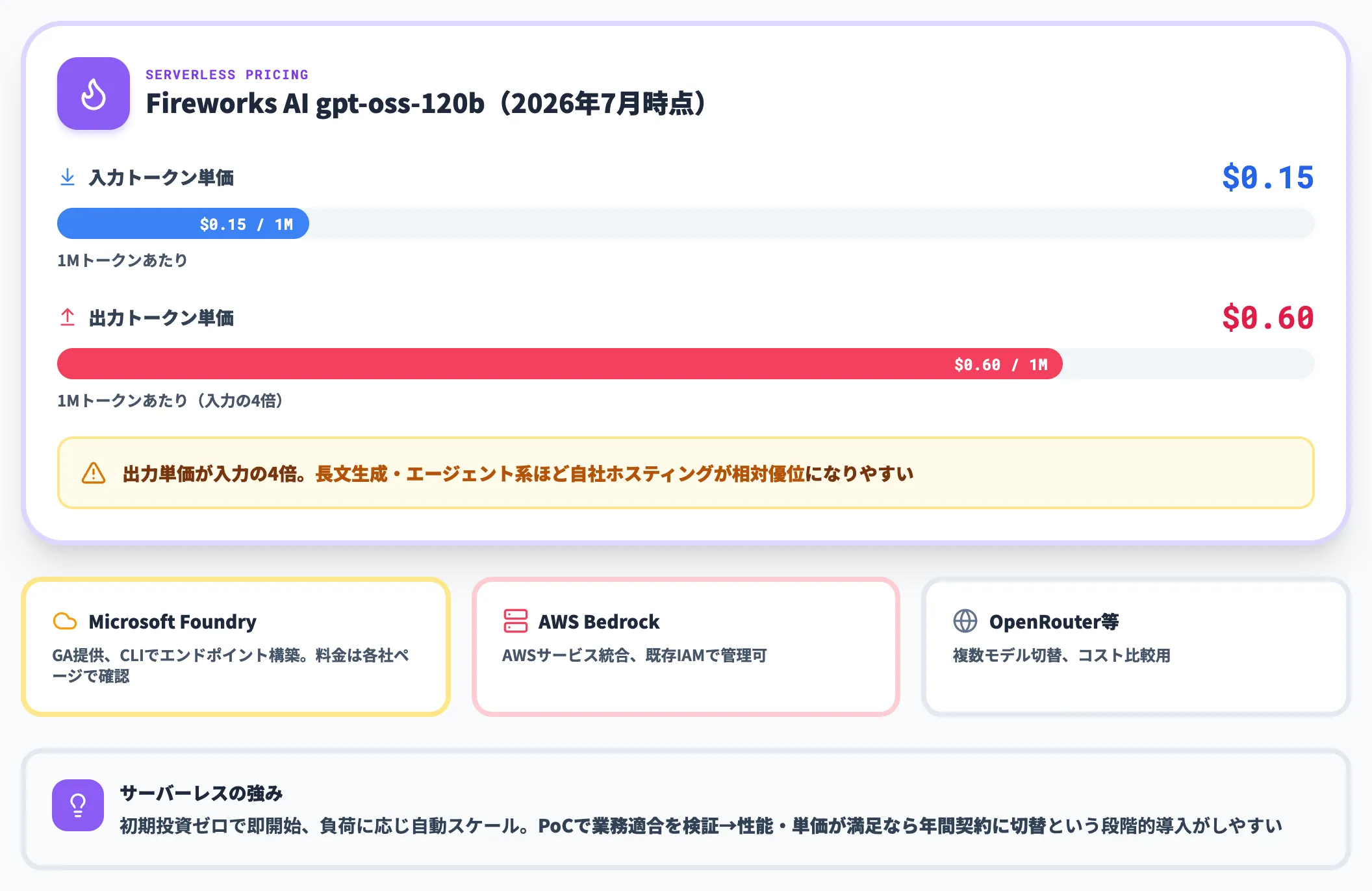
Task: Click the 初期投資ゼロで即開始 description text
Action: point(701,825)
